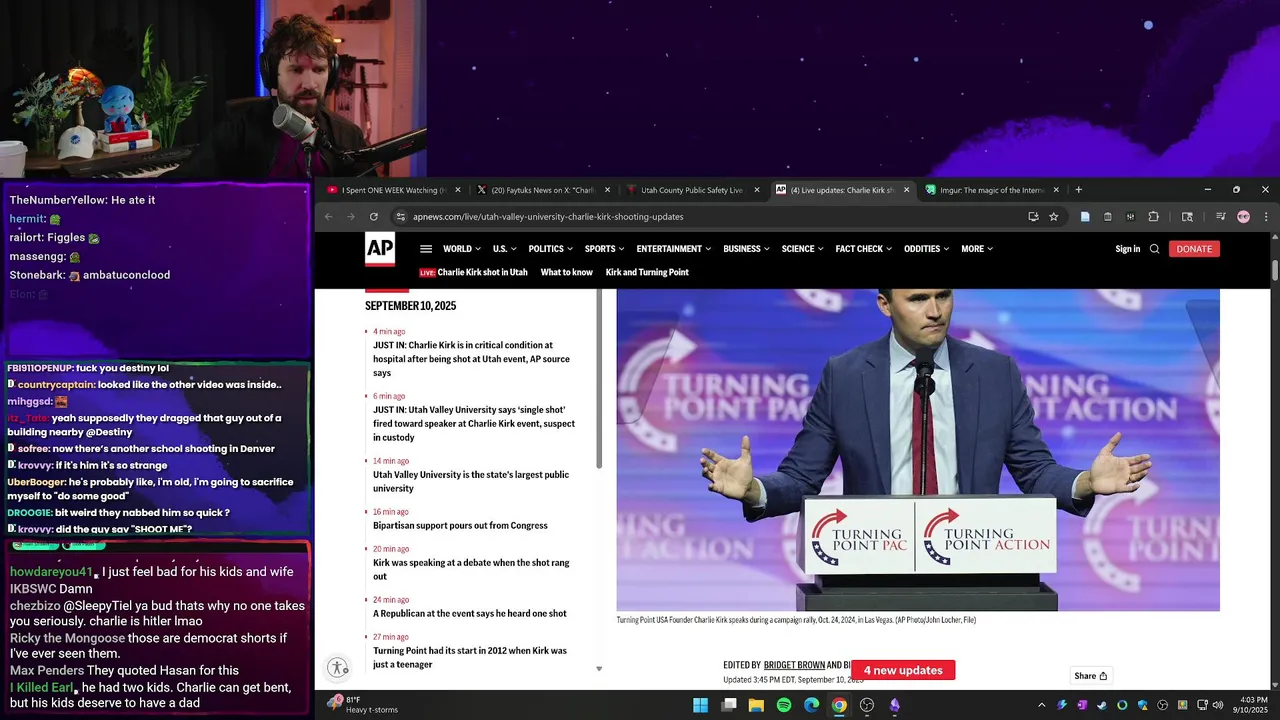This screenshot has width=1280, height=720.
Task: Click the page vertical scrollbar thumb
Action: (1275, 269)
